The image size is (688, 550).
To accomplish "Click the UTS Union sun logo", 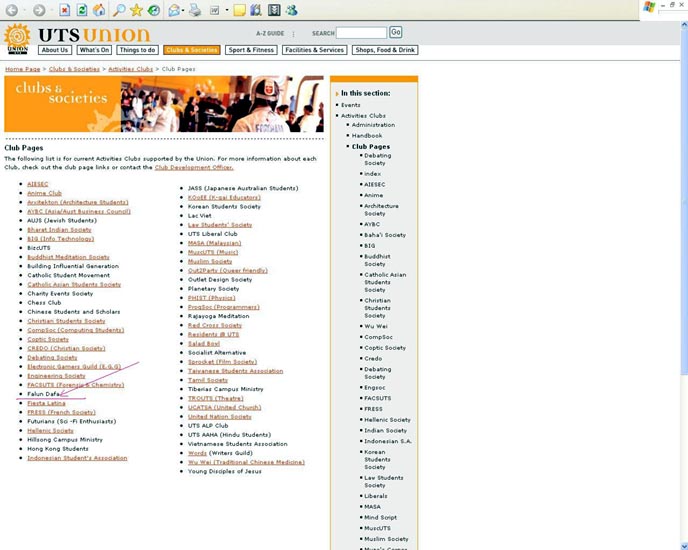I will point(18,38).
